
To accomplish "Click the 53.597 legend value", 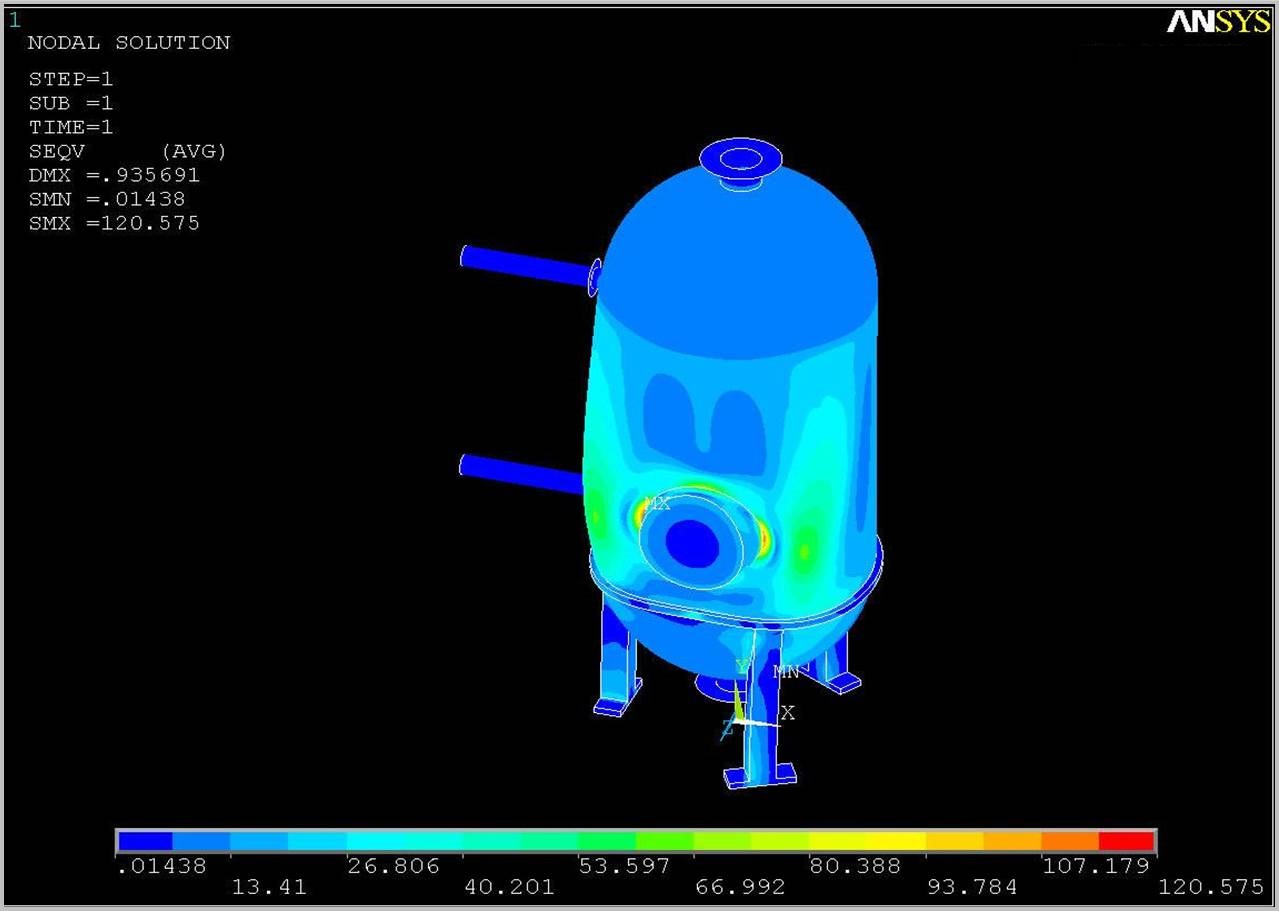I will [624, 866].
